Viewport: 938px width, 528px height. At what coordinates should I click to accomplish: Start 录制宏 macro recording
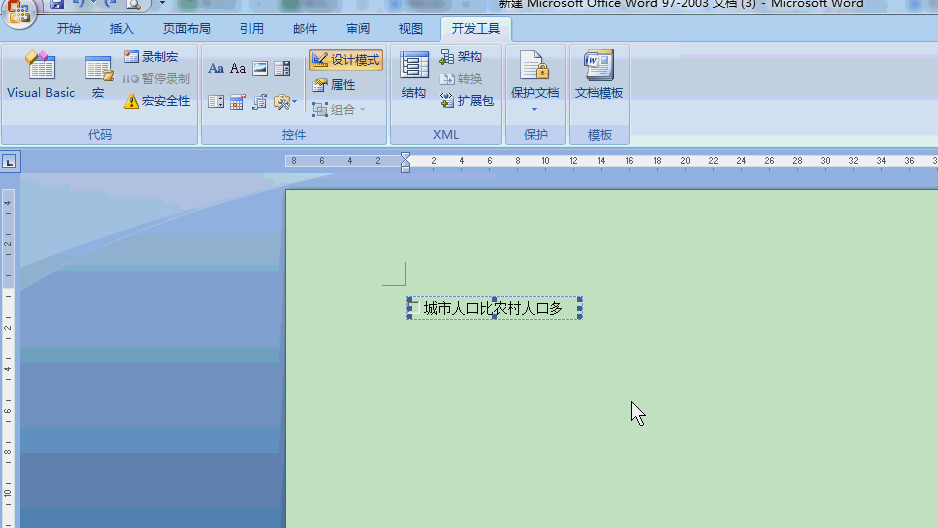point(151,57)
